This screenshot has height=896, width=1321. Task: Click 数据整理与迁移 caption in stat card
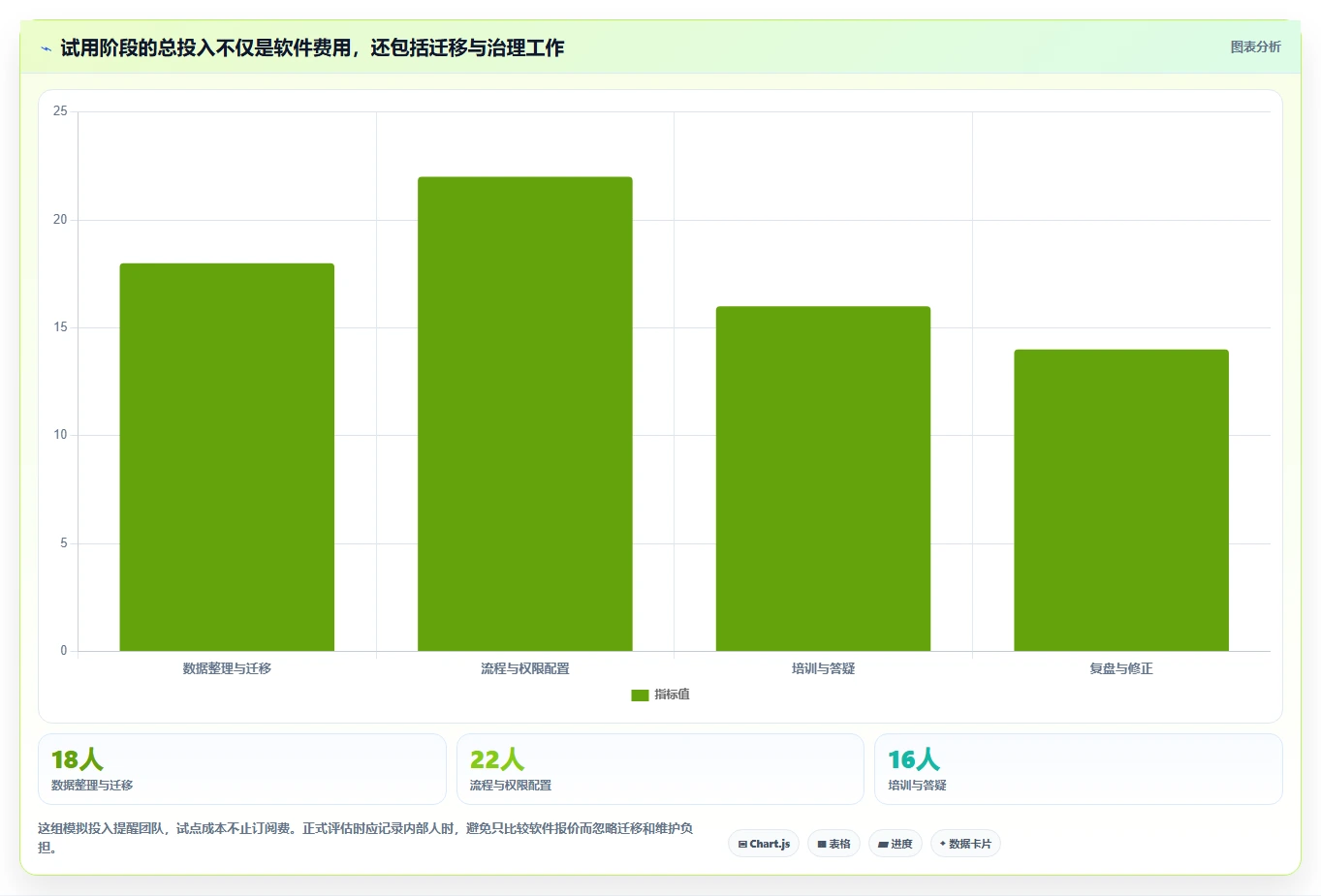(x=92, y=786)
